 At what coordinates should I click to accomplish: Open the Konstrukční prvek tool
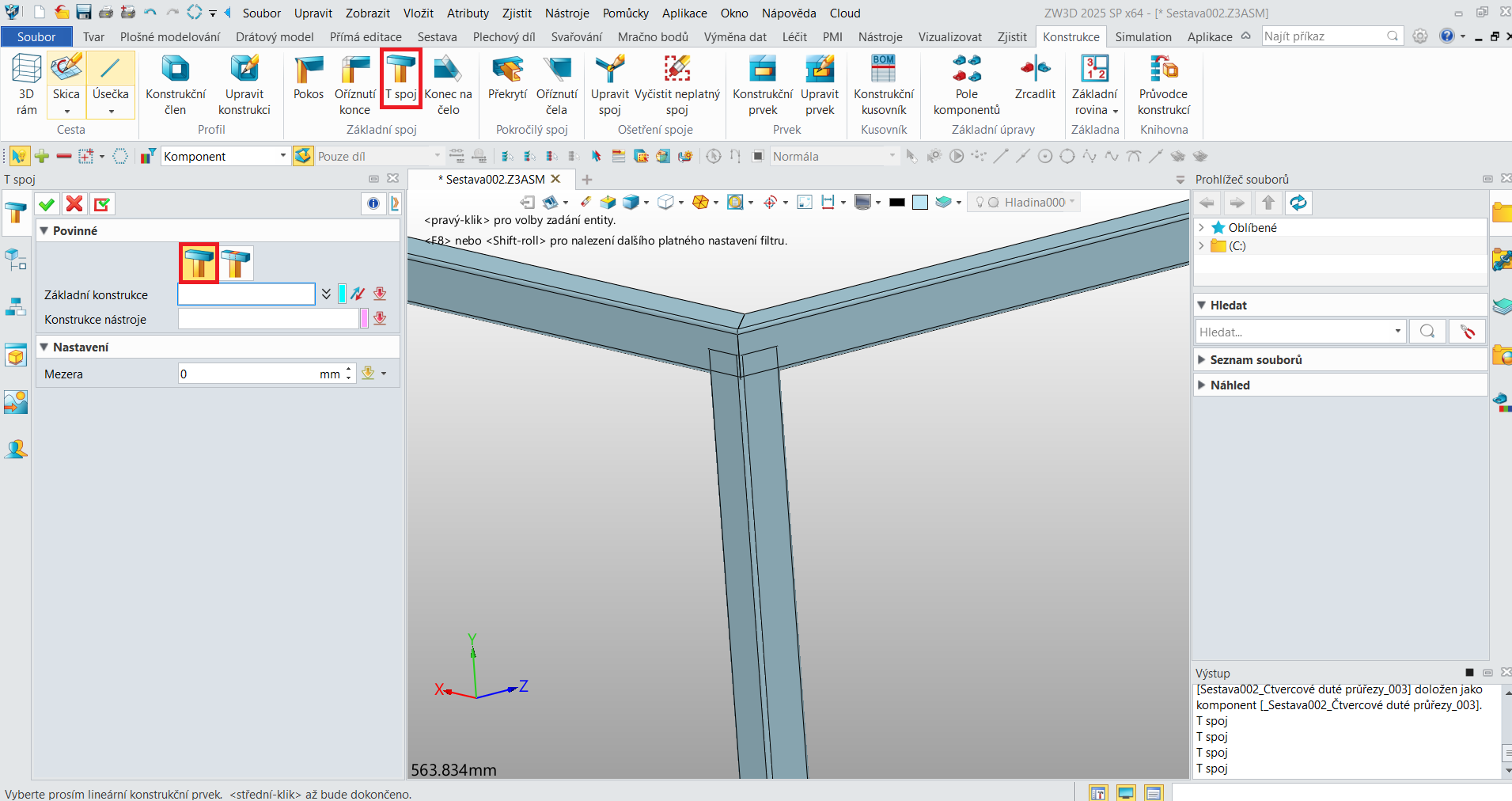763,84
